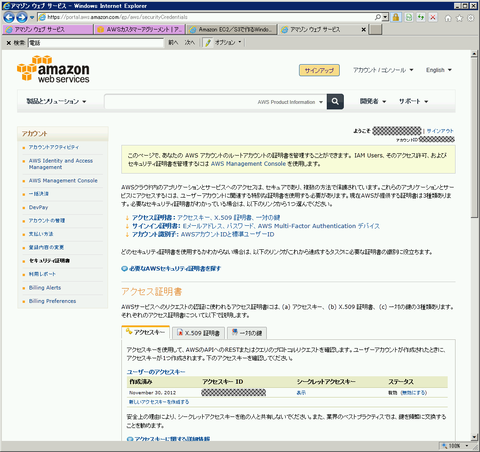Click 必要なAWSセキュリティ証明書を探す link
Viewport: 480px width, 452px height.
point(175,269)
